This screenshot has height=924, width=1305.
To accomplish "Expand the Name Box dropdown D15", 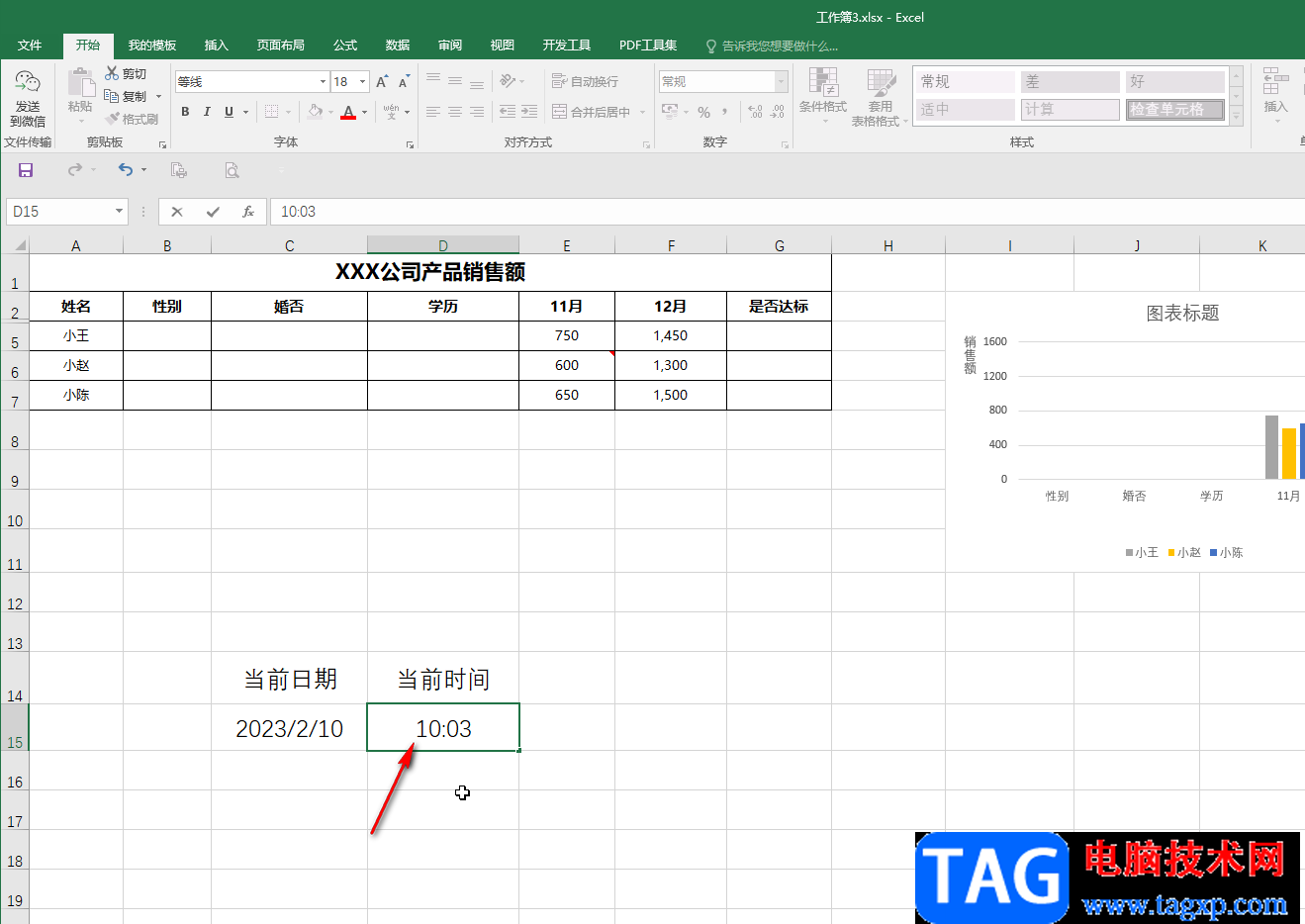I will (119, 211).
